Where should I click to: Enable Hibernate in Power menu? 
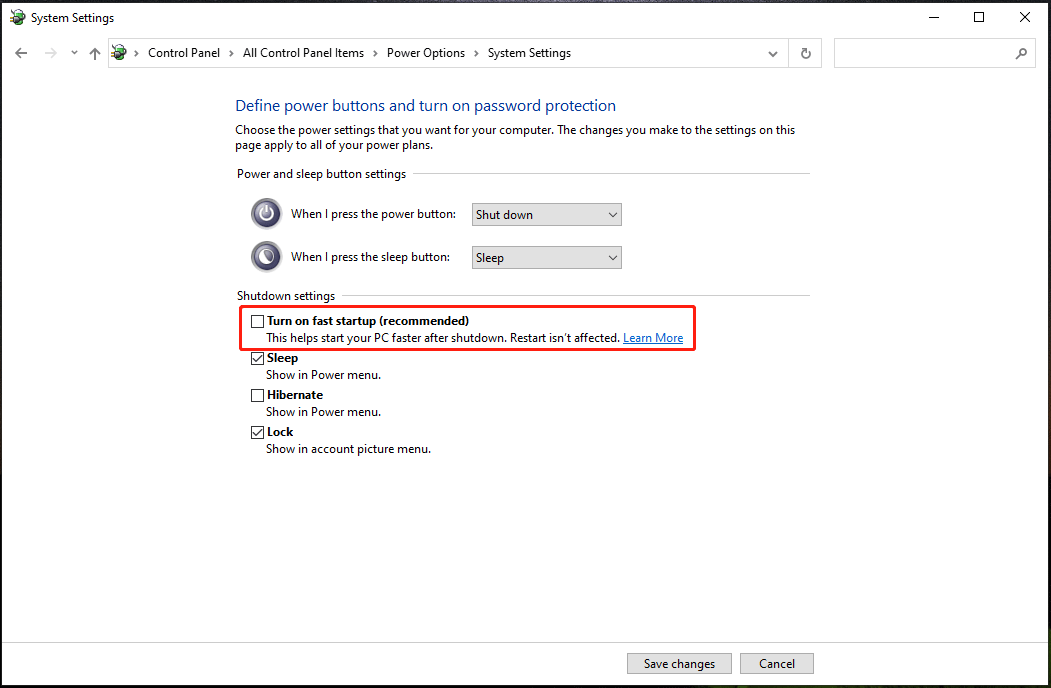click(258, 394)
